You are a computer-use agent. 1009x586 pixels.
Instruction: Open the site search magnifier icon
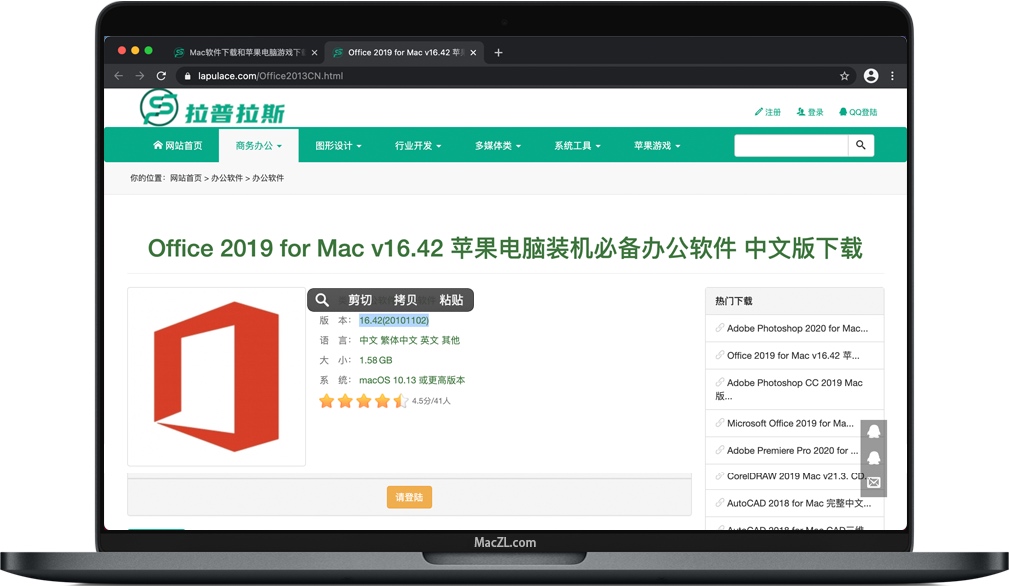(x=860, y=145)
